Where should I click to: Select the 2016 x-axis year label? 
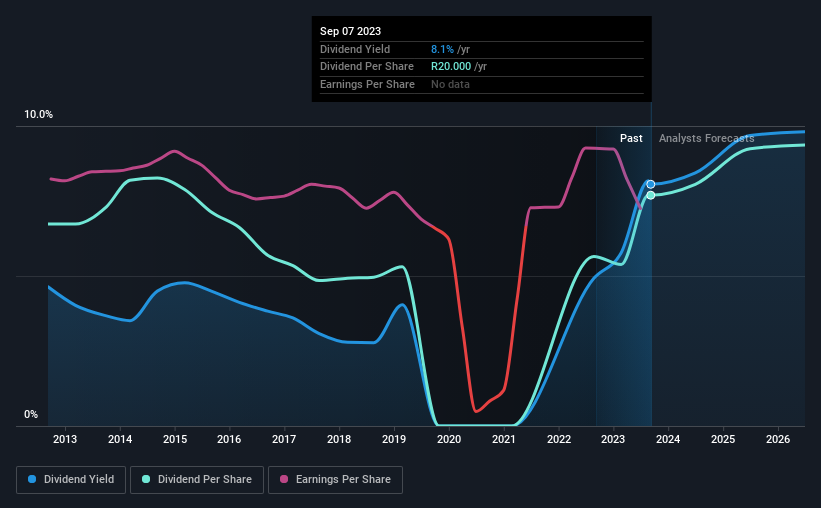[229, 439]
